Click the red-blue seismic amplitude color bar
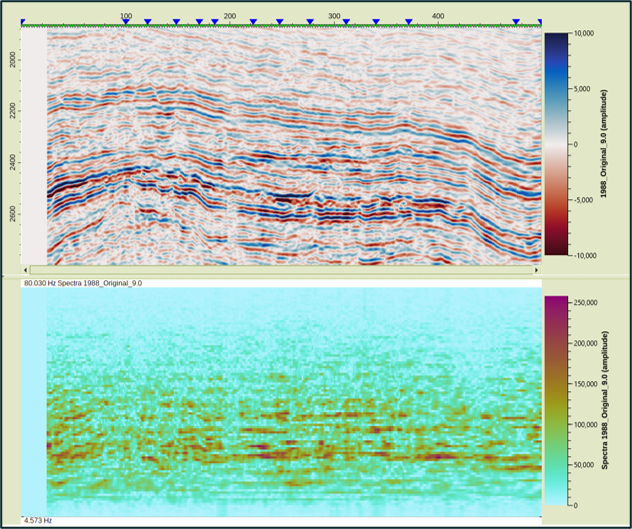The image size is (632, 529). coord(556,144)
